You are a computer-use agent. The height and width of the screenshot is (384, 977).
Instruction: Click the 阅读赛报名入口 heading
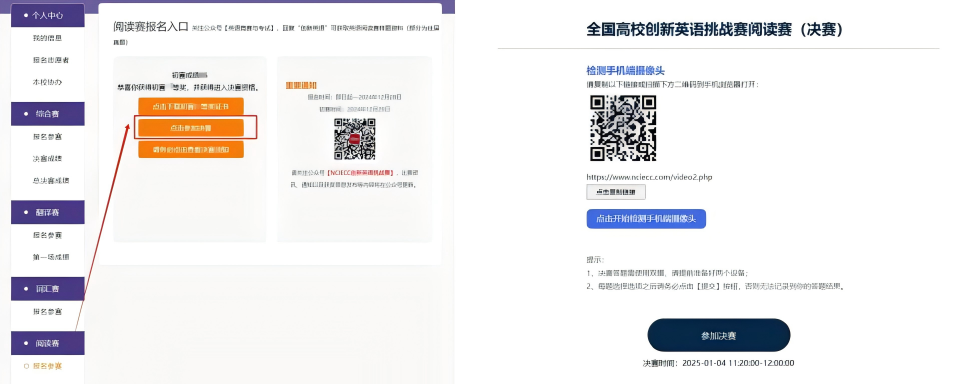pos(150,27)
